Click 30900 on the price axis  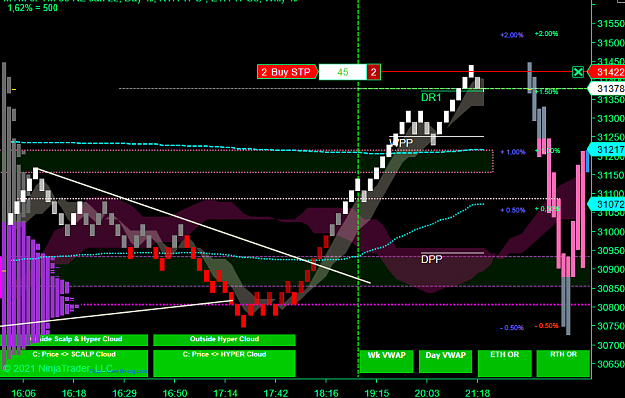click(611, 269)
